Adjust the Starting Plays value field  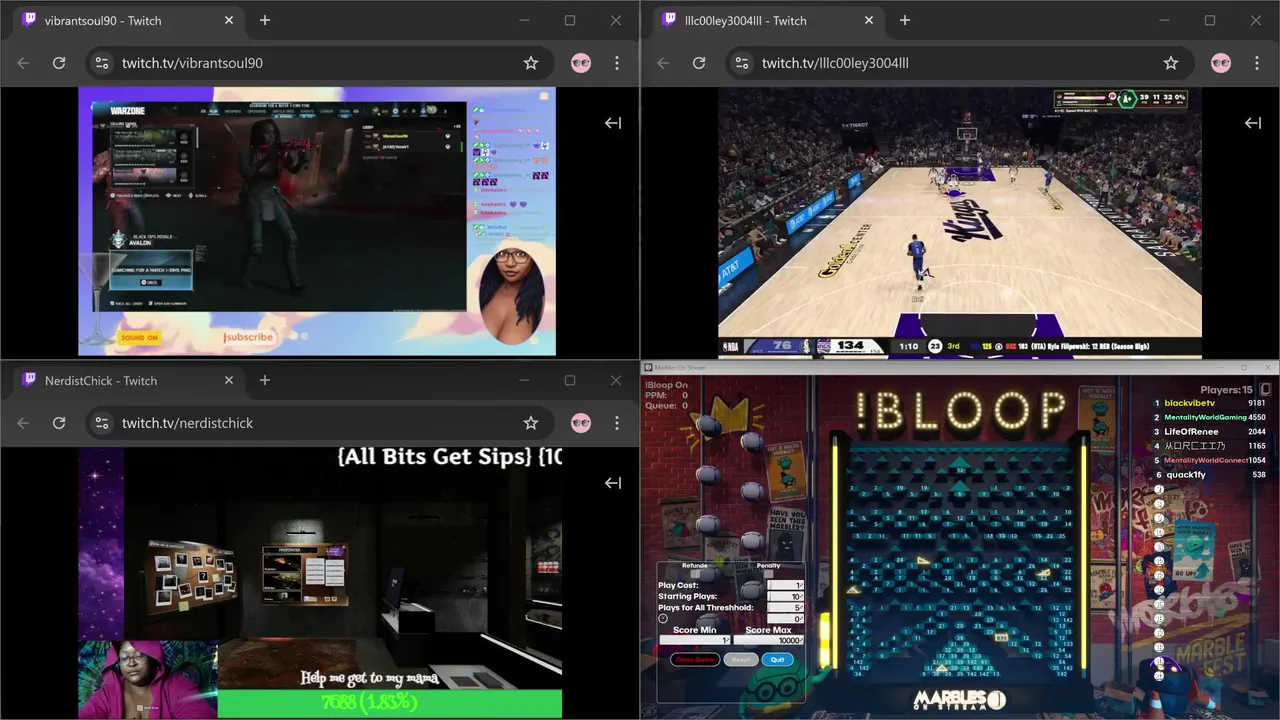[785, 596]
